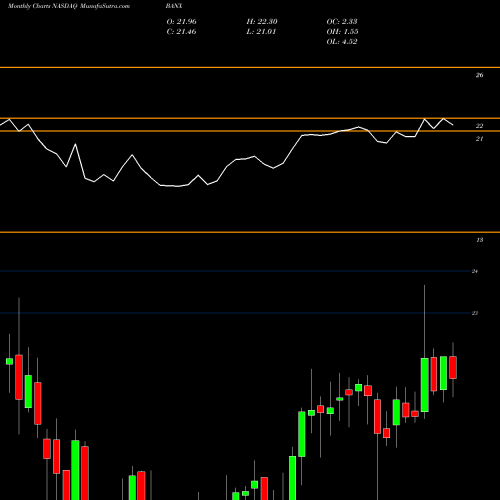Viewport: 500px width, 500px height.
Task: Click the '24' candlestick axis label
Action: [475, 271]
